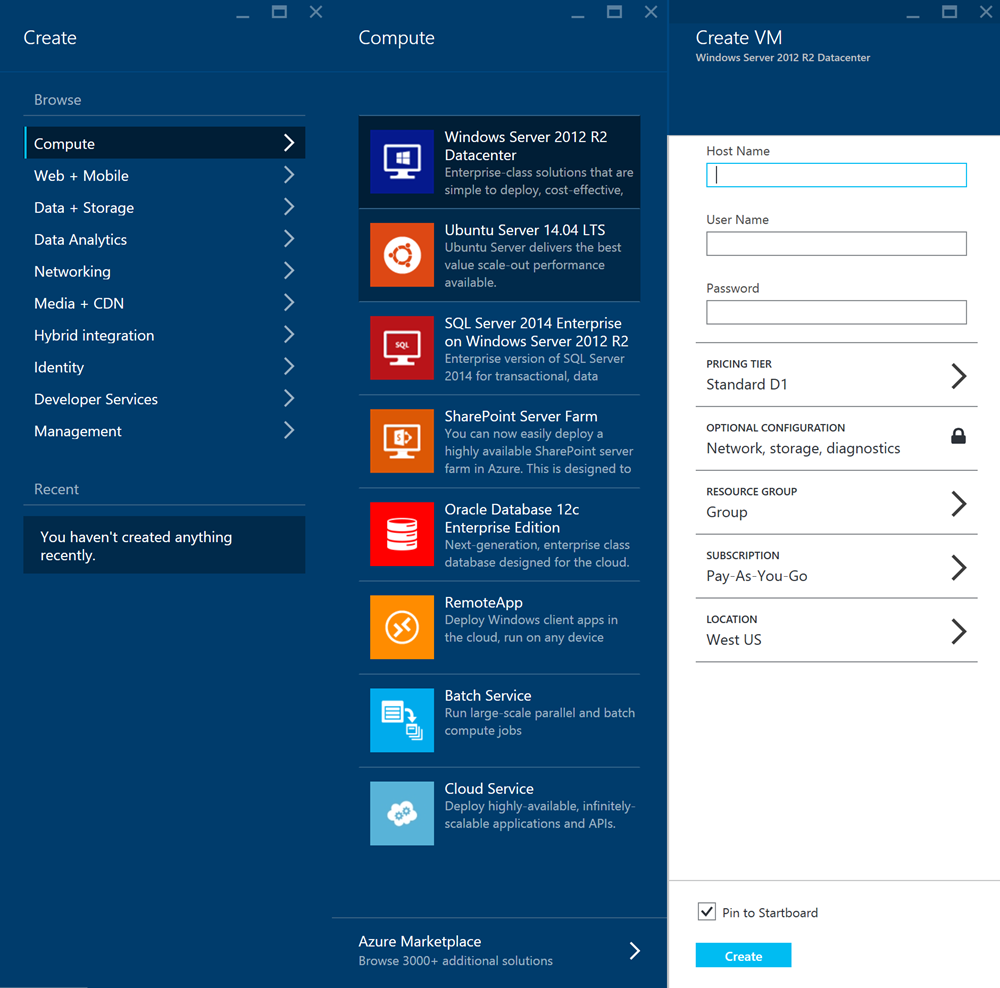Select the Data Analytics category
Screen dimensions: 1000x988
165,239
